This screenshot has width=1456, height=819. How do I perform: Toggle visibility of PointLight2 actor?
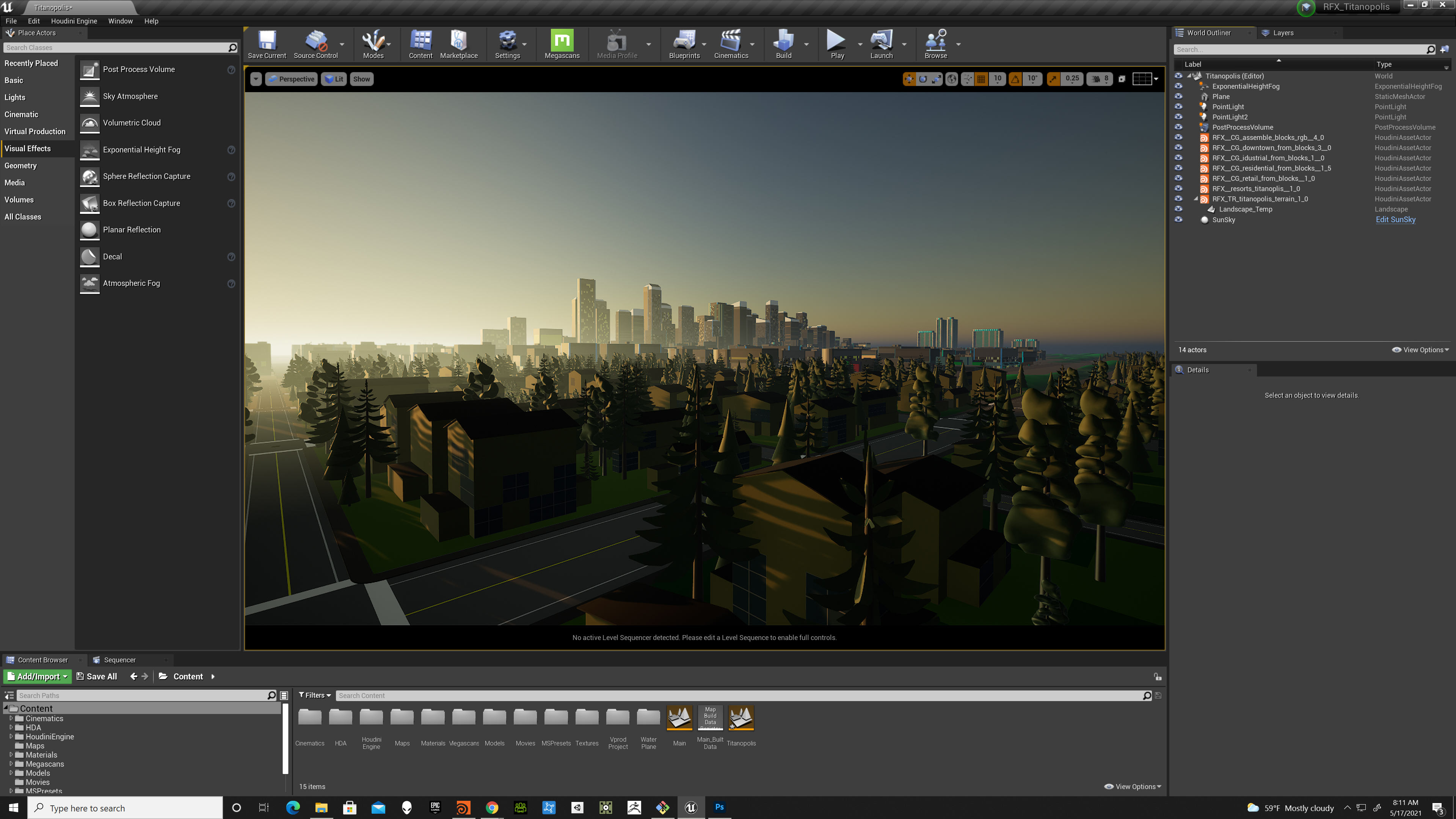click(x=1178, y=117)
